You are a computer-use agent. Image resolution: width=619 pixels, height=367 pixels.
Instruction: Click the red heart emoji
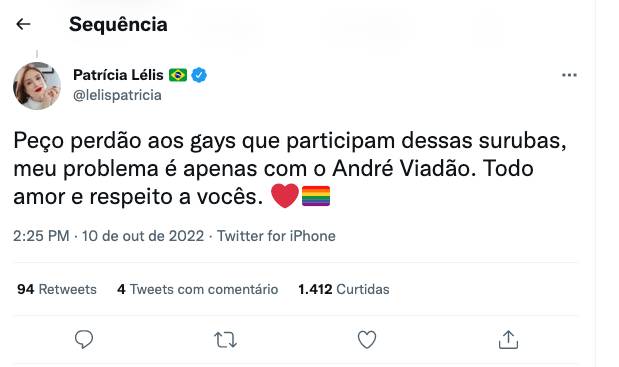(x=285, y=196)
